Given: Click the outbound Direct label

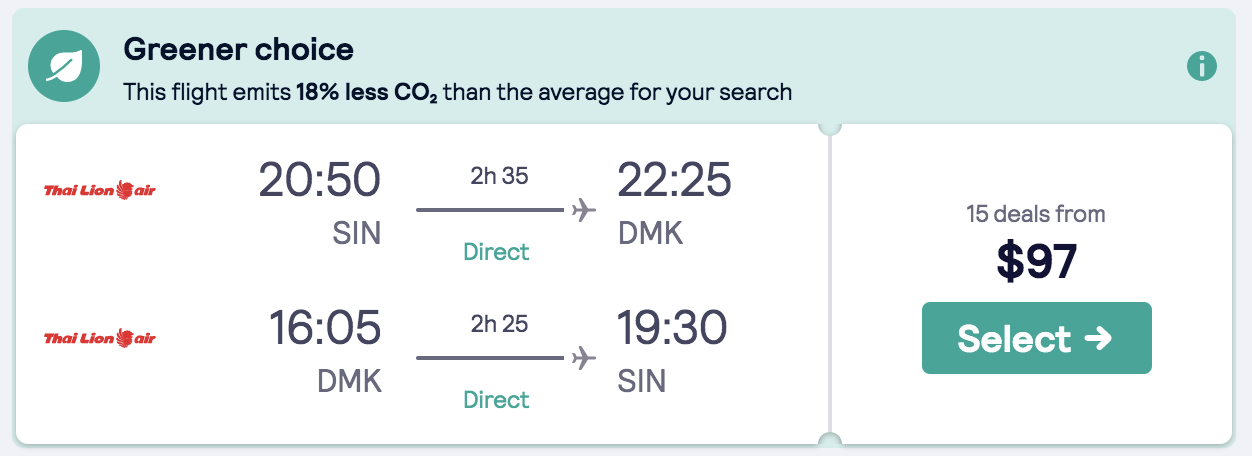Looking at the screenshot, I should coord(496,251).
